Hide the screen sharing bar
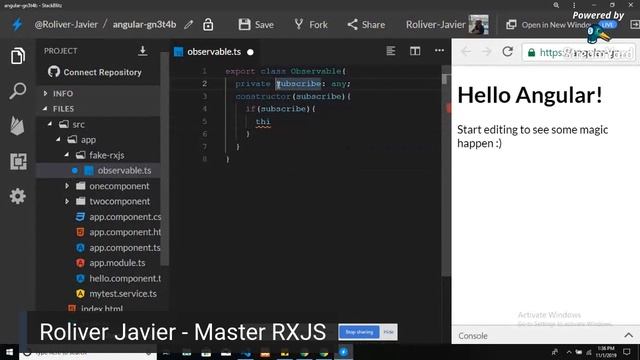 pyautogui.click(x=388, y=332)
